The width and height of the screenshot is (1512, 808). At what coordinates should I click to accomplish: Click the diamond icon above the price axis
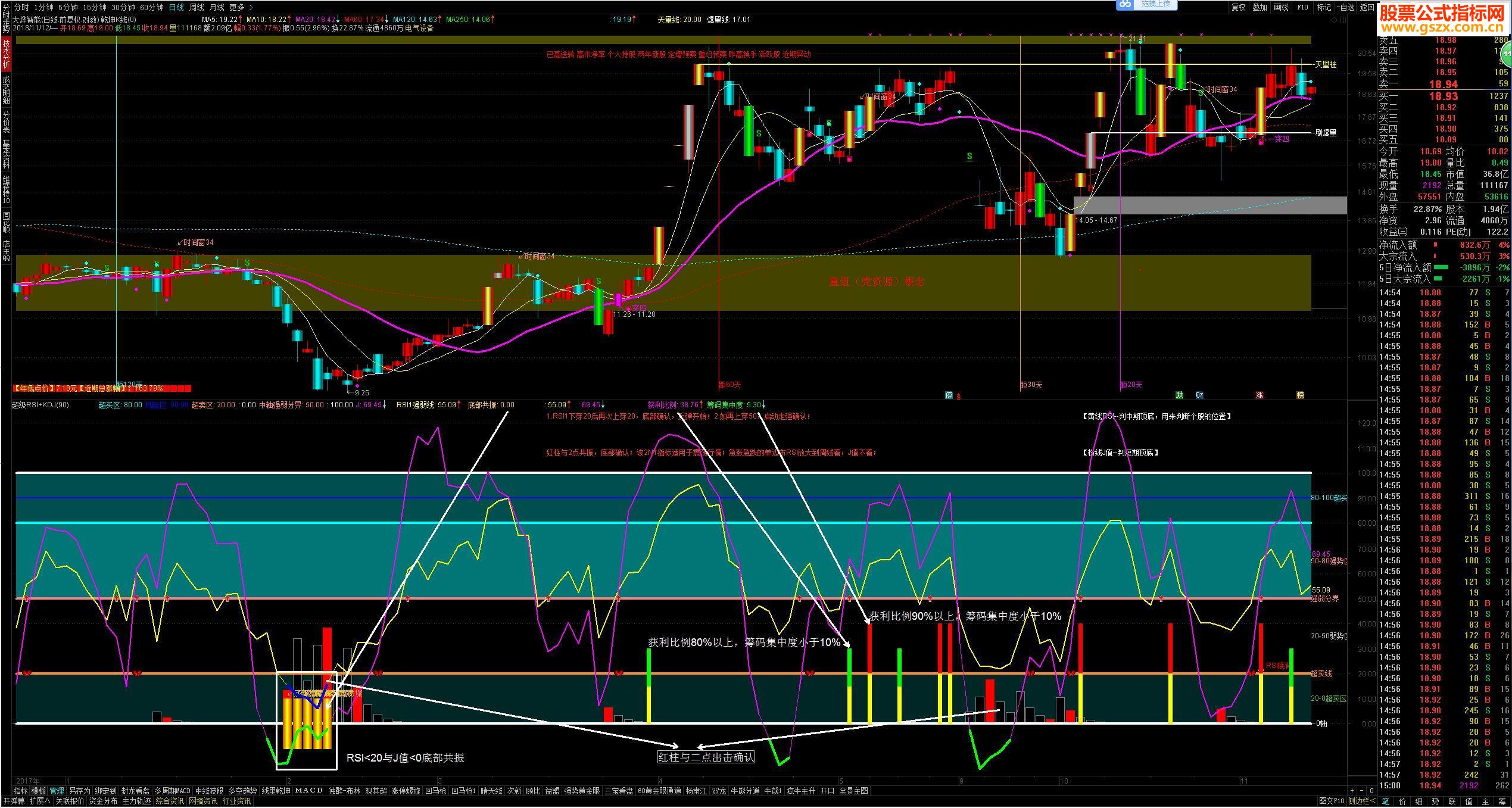point(1333,20)
